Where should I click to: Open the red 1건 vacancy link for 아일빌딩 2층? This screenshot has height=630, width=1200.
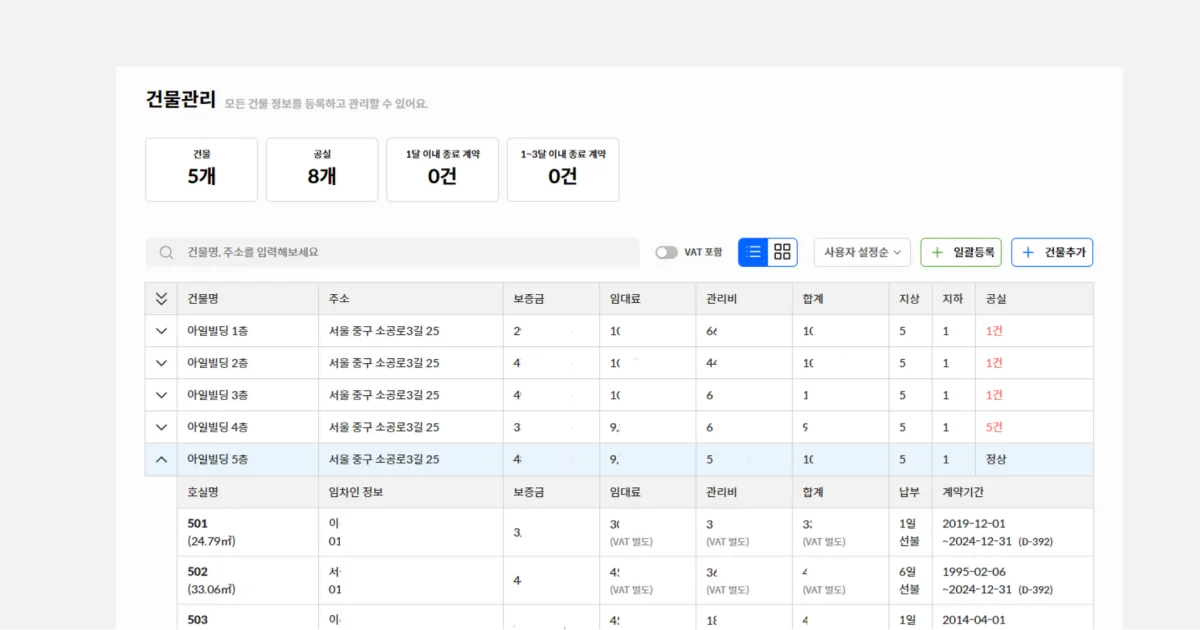coord(994,362)
